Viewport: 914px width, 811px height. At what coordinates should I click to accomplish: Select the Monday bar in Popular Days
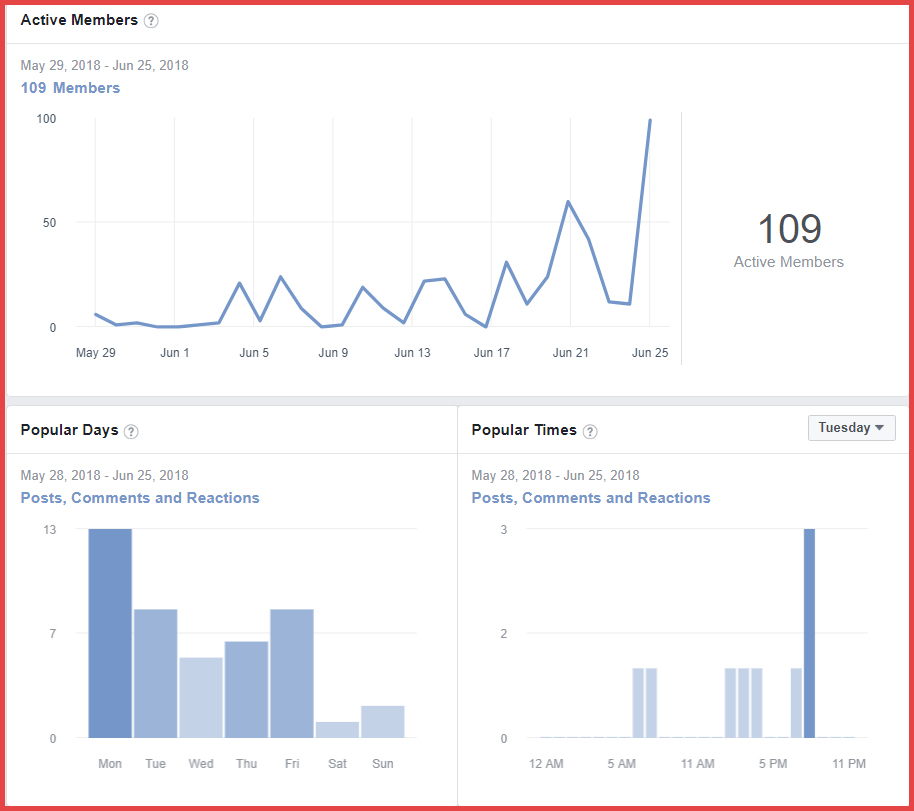tap(110, 633)
